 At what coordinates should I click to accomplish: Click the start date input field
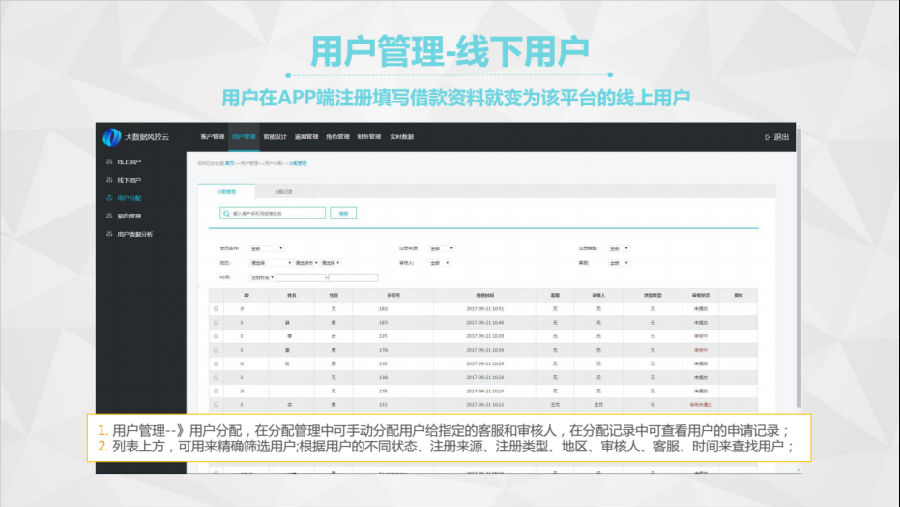pyautogui.click(x=301, y=277)
